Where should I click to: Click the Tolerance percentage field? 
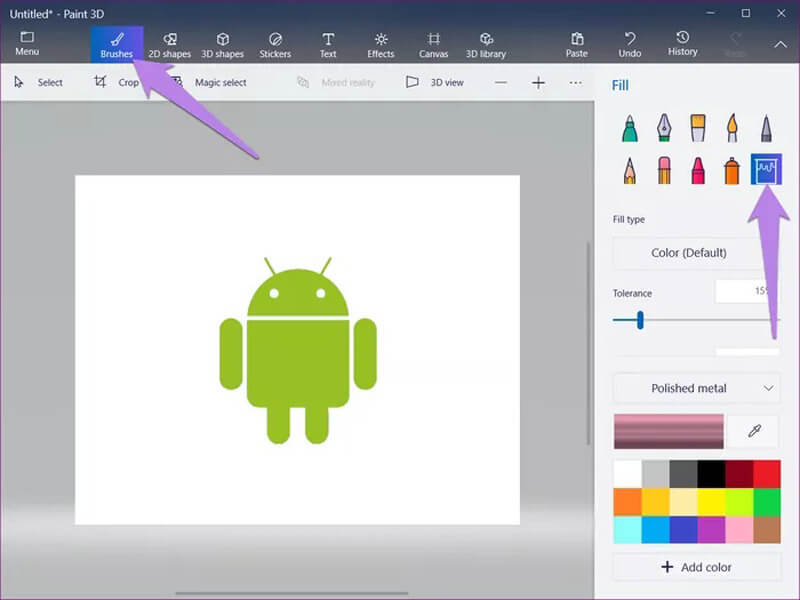(x=747, y=291)
